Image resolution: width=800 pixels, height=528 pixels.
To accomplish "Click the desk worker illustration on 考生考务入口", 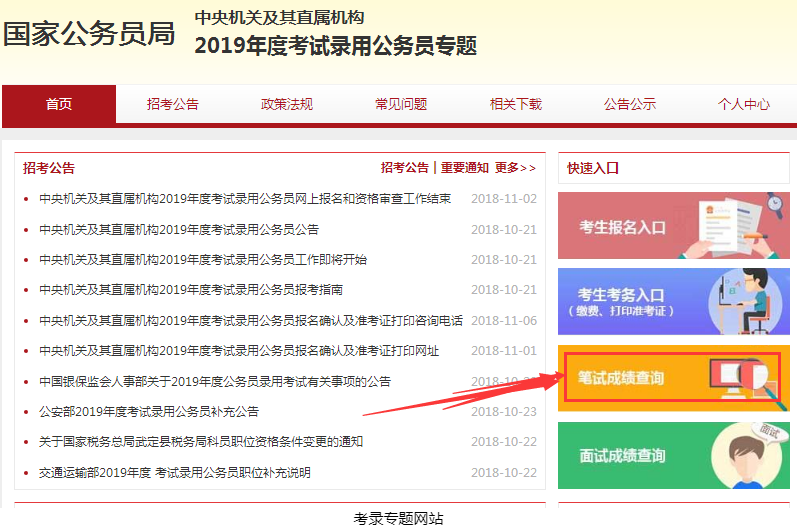I will [746, 301].
